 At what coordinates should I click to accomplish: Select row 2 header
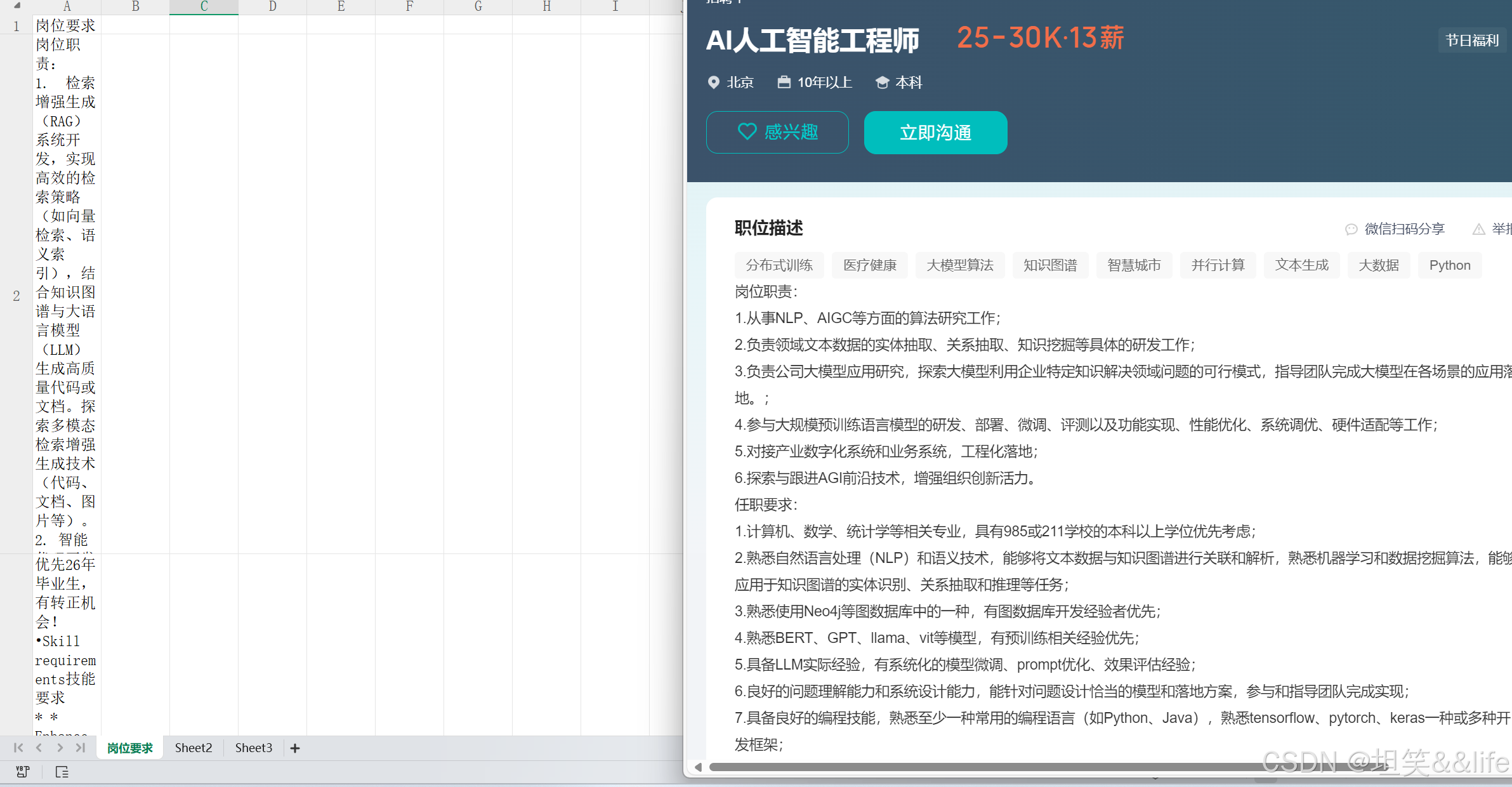16,296
